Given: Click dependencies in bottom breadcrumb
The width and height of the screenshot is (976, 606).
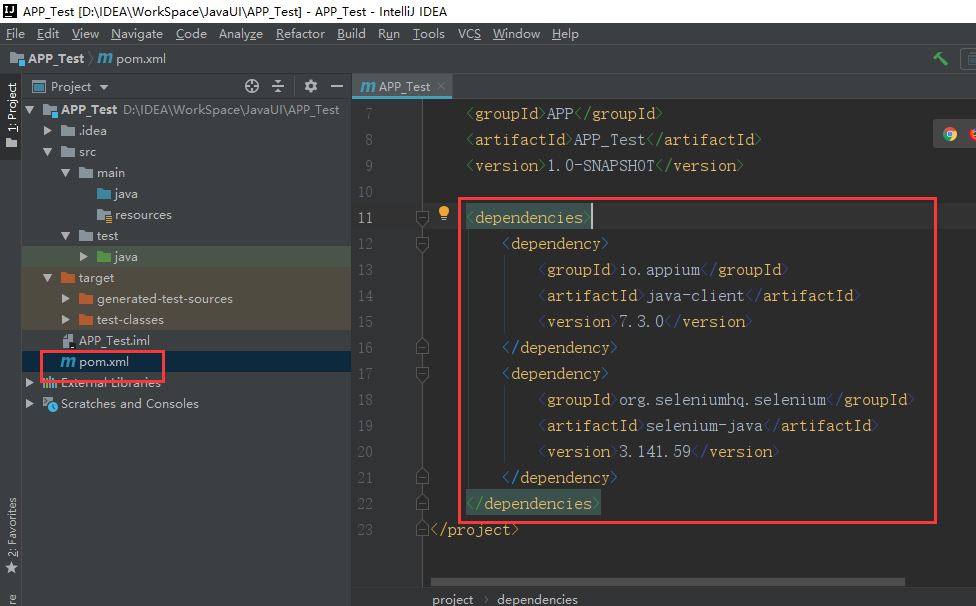Looking at the screenshot, I should point(537,599).
